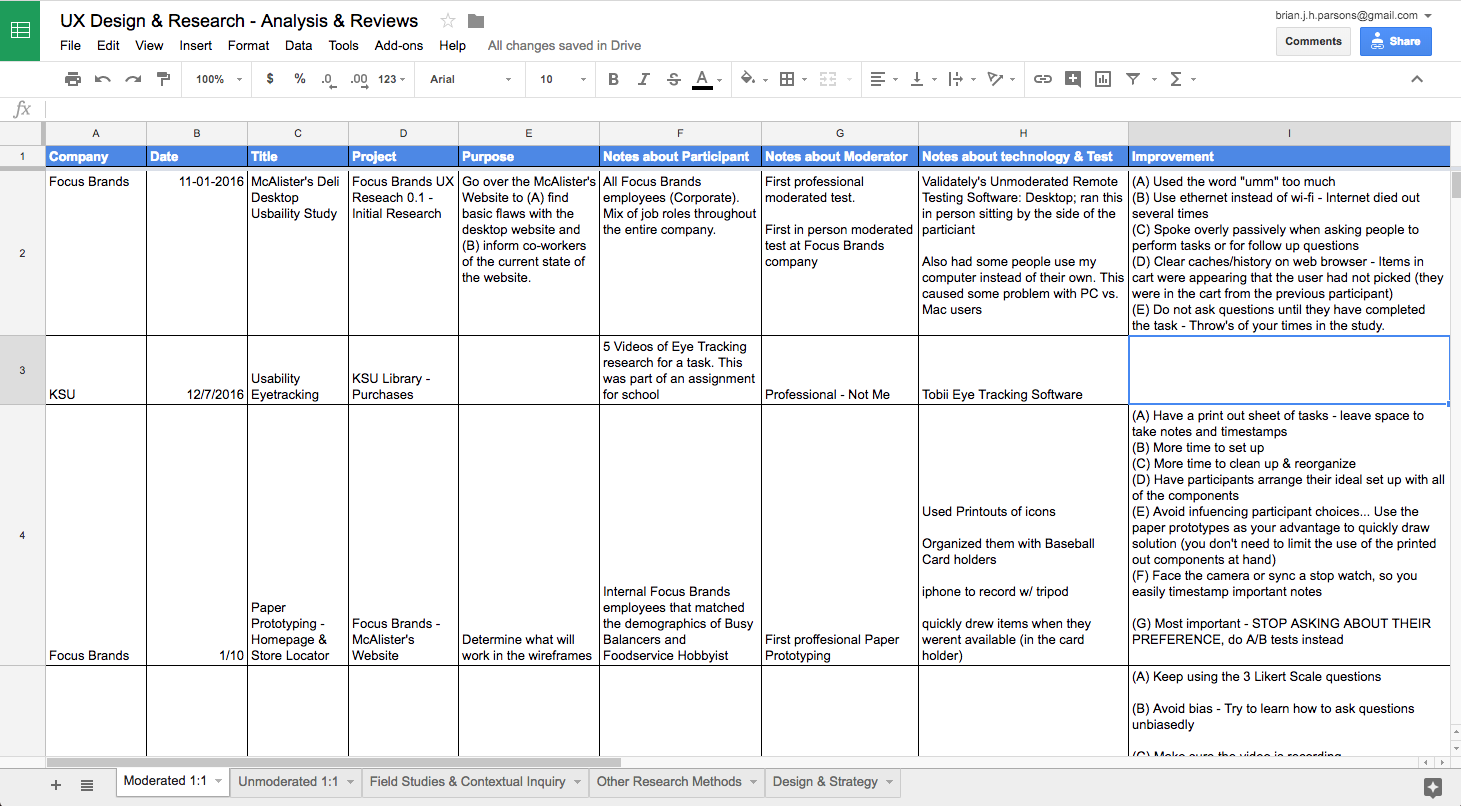
Task: Select the paint format tool
Action: pos(163,79)
